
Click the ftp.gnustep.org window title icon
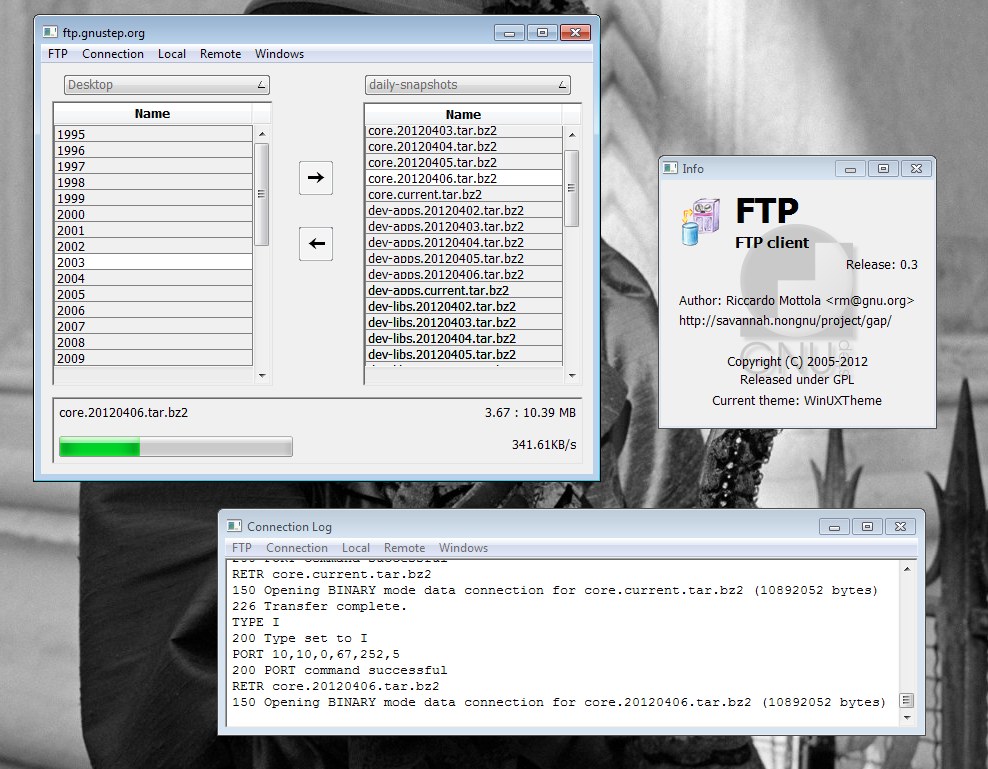50,32
